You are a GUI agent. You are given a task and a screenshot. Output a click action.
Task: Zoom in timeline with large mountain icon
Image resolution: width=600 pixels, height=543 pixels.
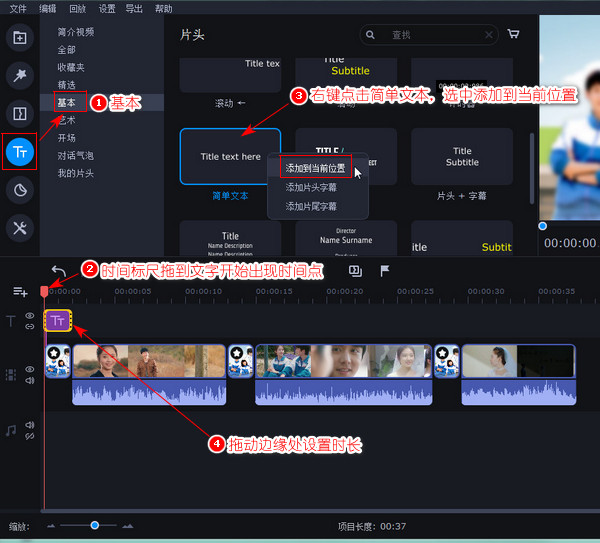click(127, 526)
